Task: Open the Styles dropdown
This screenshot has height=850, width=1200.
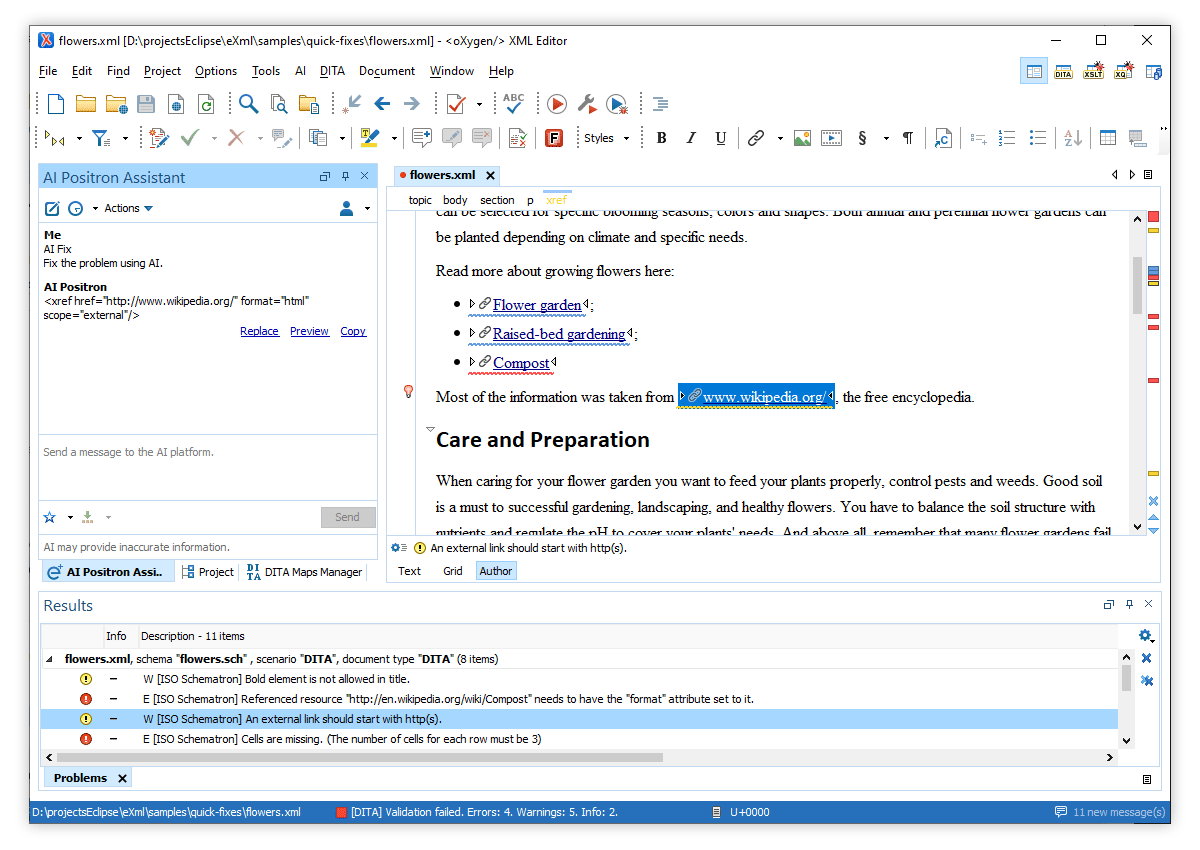Action: click(606, 138)
